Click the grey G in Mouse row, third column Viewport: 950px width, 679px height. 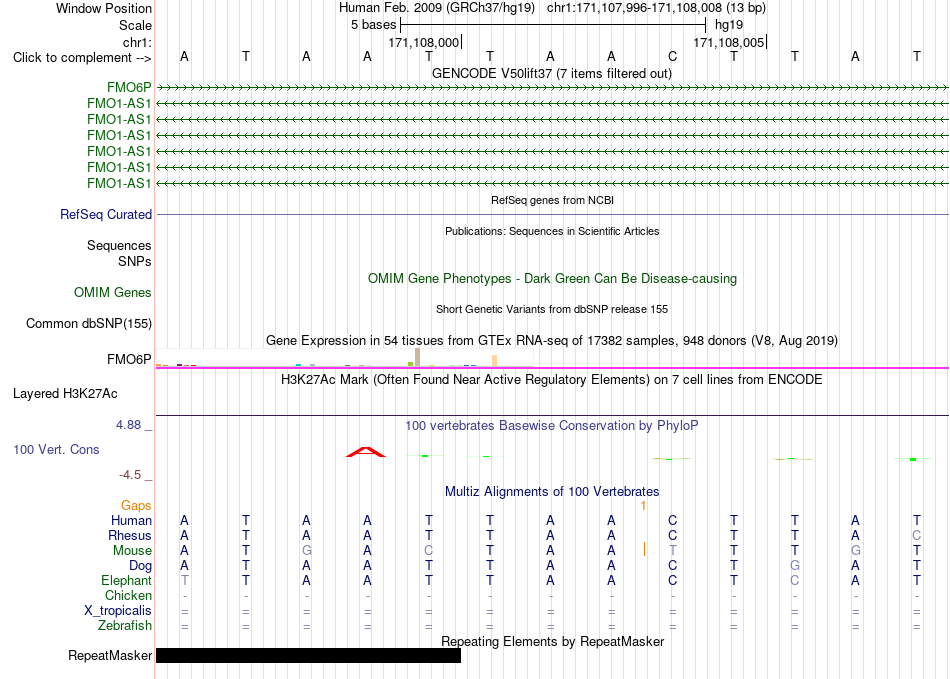(x=307, y=551)
